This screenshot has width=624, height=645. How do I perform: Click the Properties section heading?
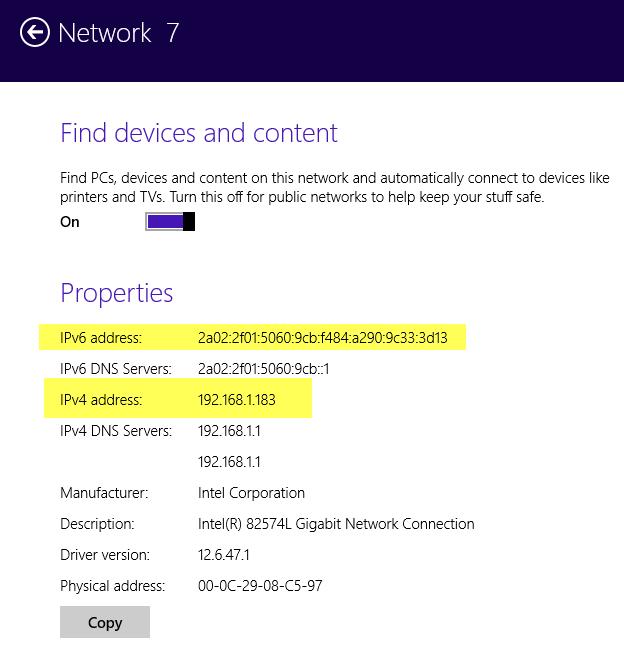point(117,293)
